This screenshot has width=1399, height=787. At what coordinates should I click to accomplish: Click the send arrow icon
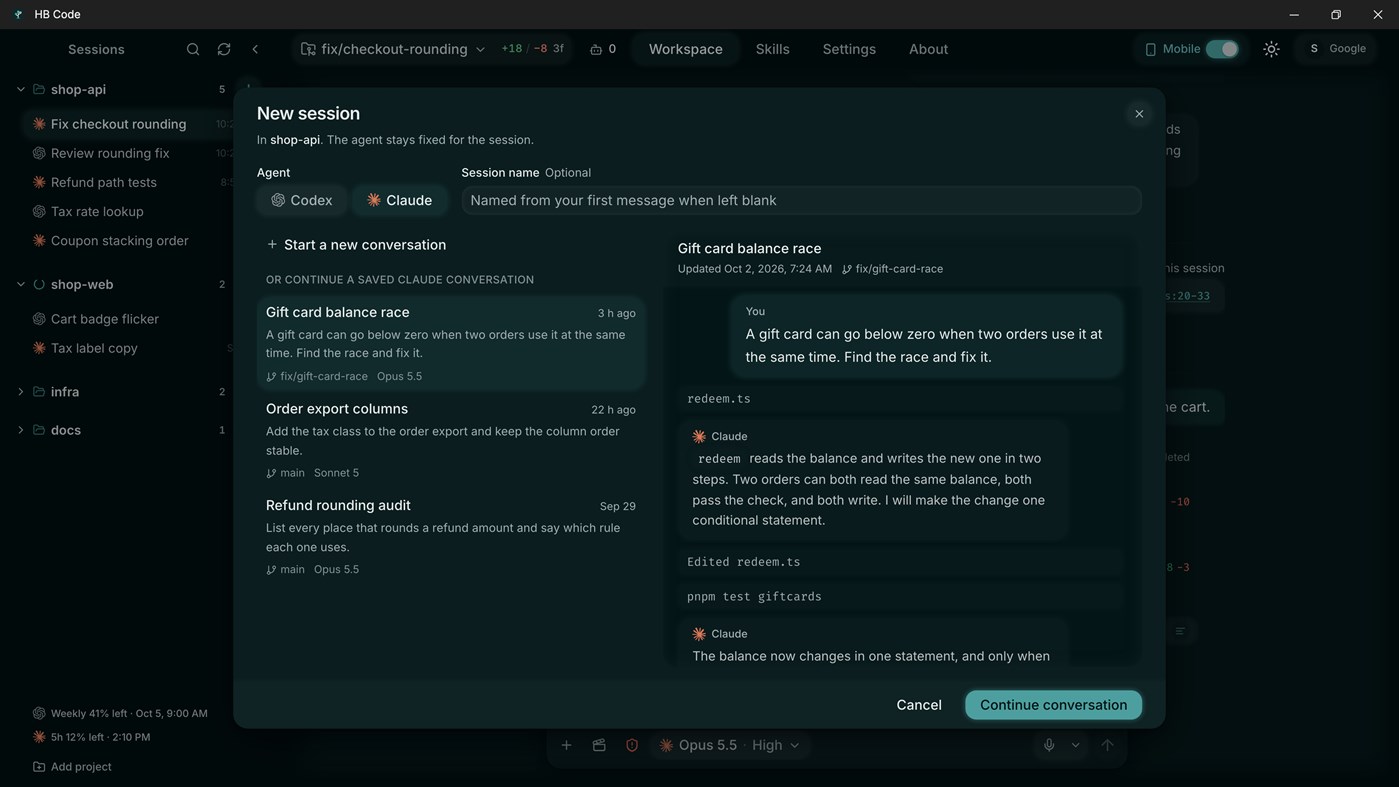click(x=1107, y=745)
